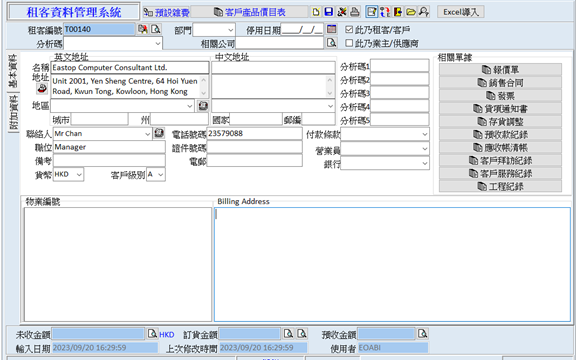Click the delete record icon
The width and height of the screenshot is (576, 360).
coord(342,12)
